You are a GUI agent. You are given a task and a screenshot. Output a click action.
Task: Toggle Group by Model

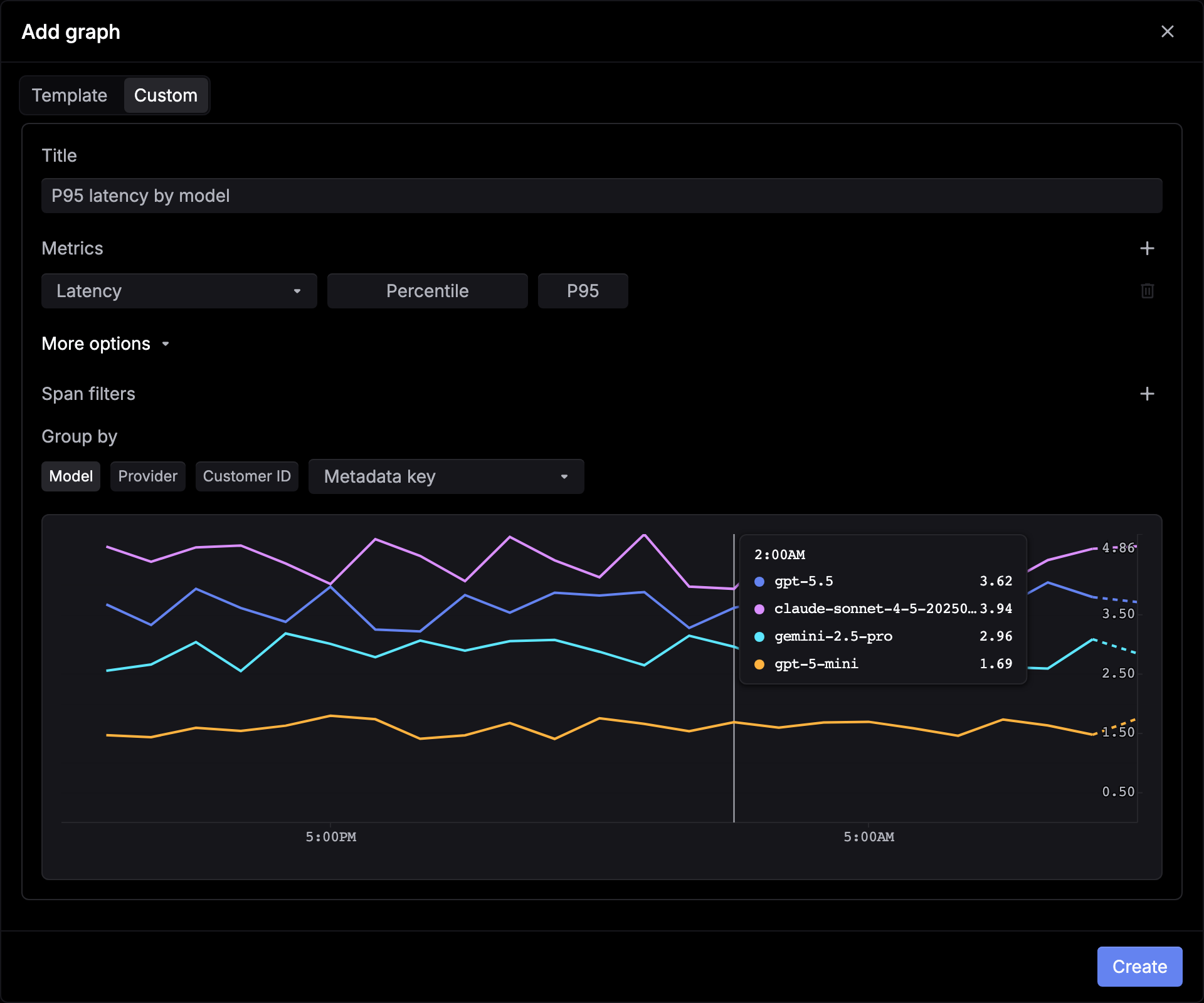[71, 476]
